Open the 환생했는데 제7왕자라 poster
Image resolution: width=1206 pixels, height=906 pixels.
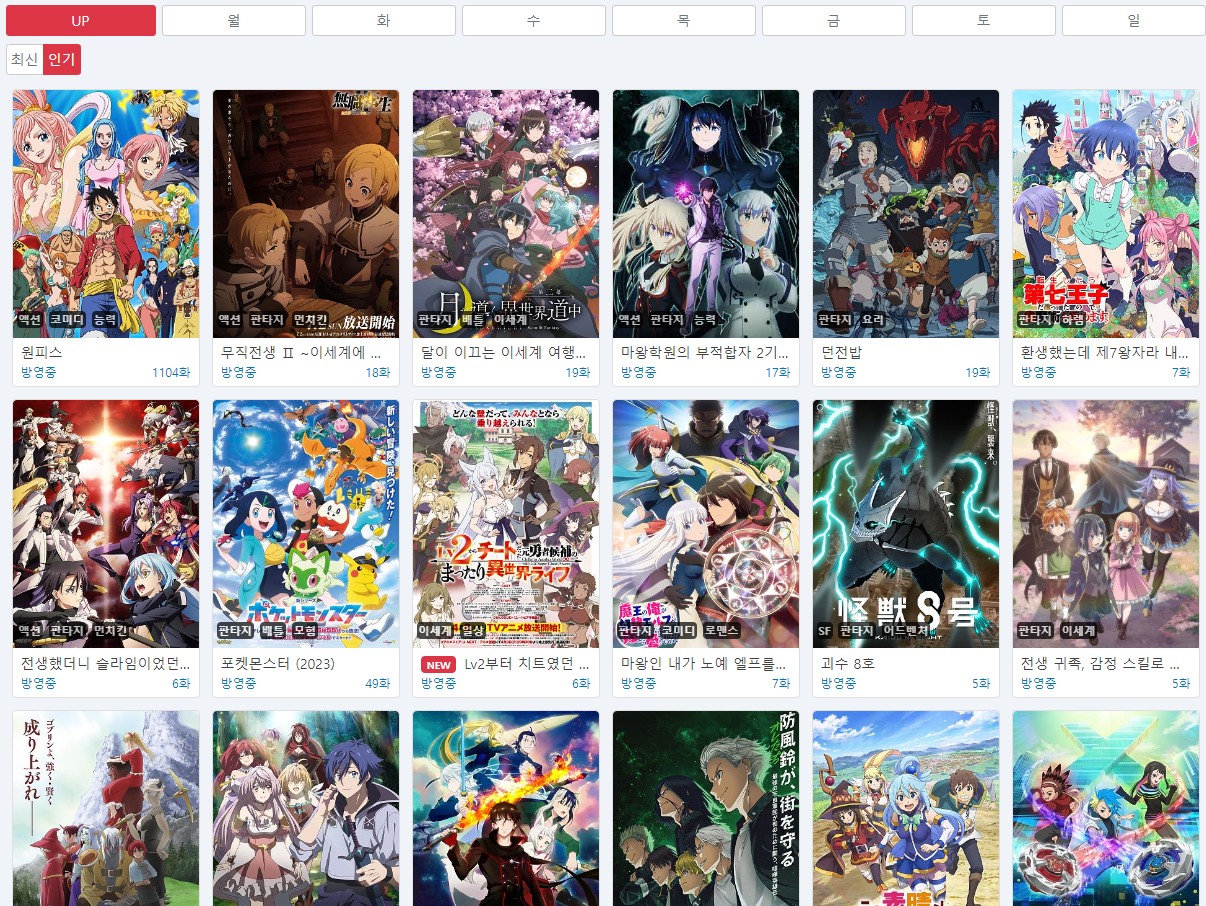[x=1106, y=214]
